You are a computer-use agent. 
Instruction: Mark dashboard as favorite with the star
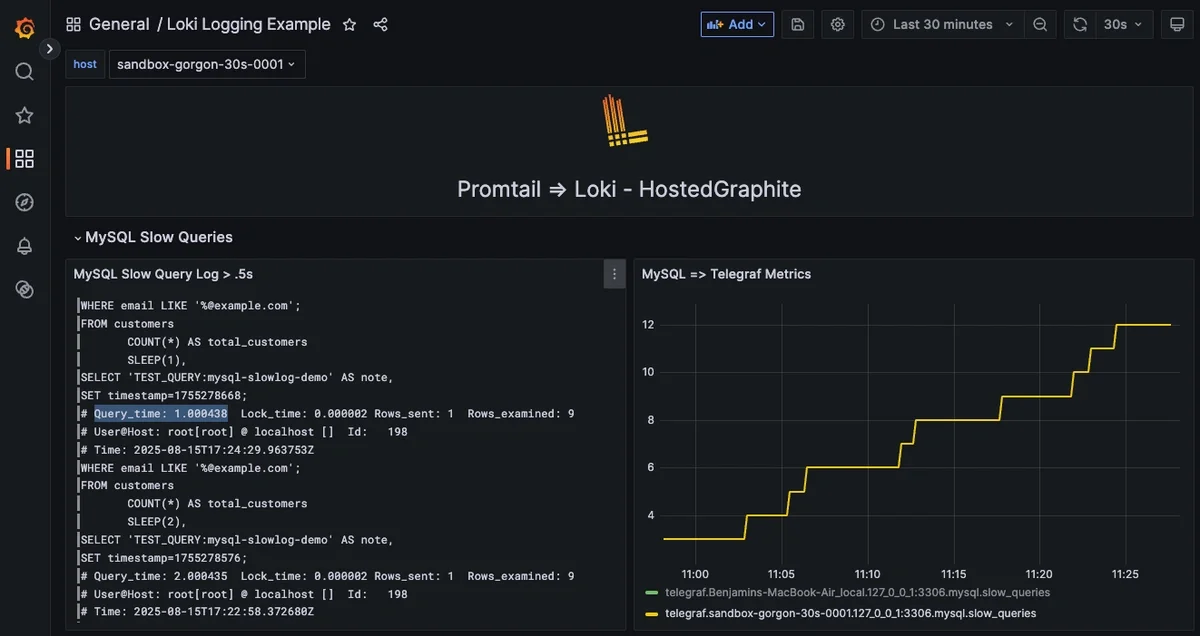(x=349, y=24)
